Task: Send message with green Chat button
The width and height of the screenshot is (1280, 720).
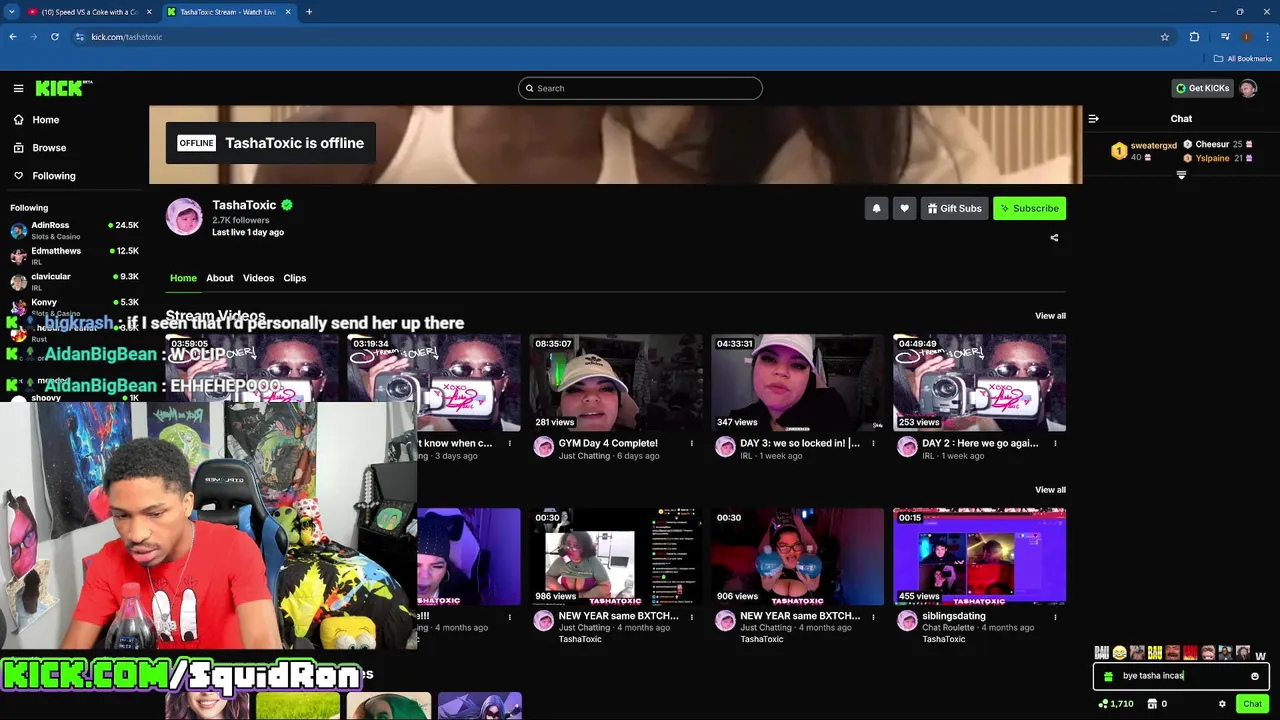Action: (x=1252, y=704)
